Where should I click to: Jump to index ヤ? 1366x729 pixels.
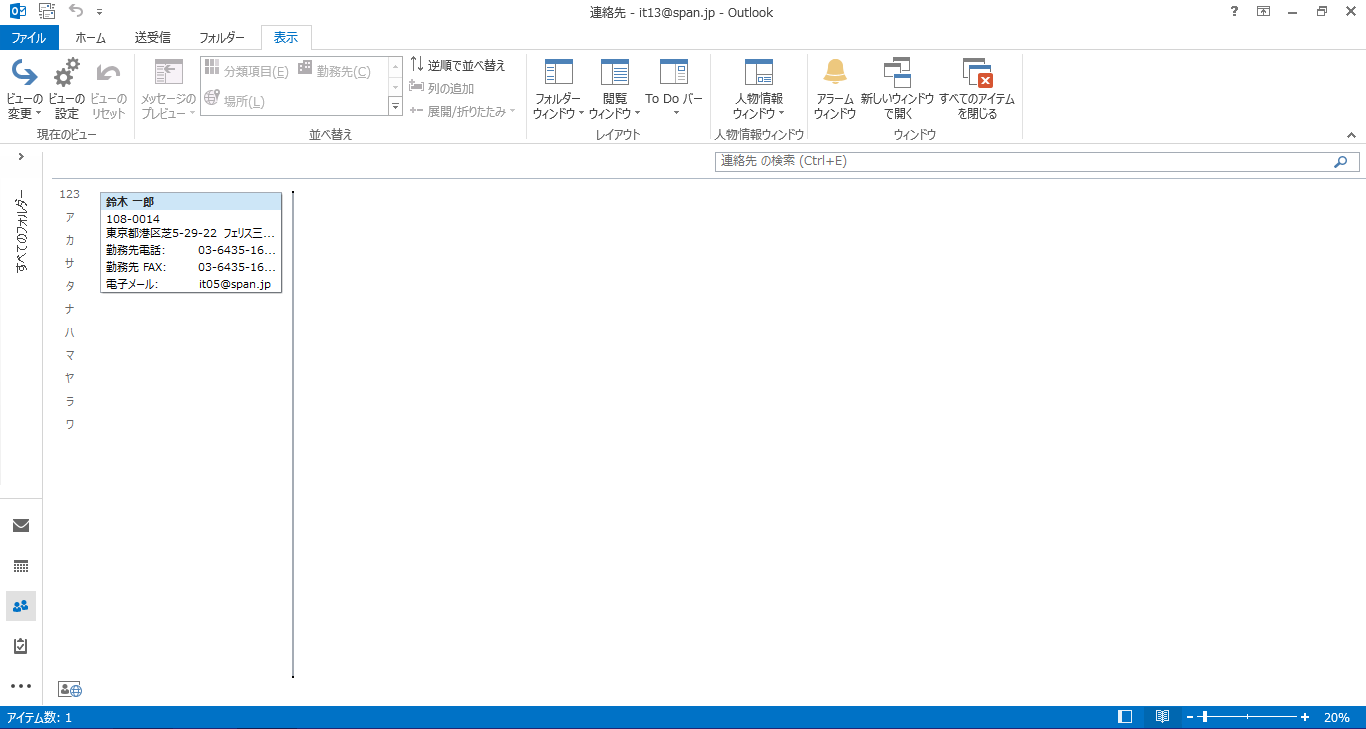pyautogui.click(x=70, y=378)
